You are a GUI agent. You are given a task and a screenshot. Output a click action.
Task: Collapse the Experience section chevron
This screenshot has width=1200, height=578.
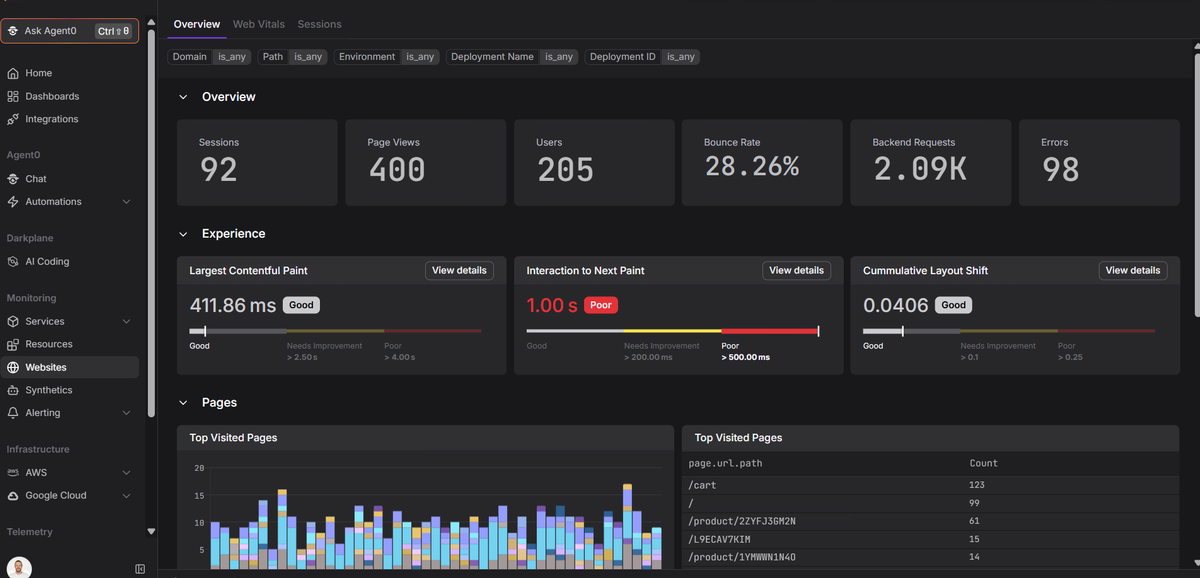(x=183, y=234)
